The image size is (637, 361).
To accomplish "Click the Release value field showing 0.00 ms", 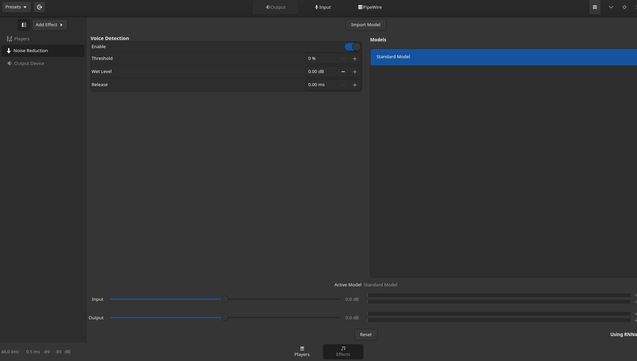I will click(x=321, y=84).
